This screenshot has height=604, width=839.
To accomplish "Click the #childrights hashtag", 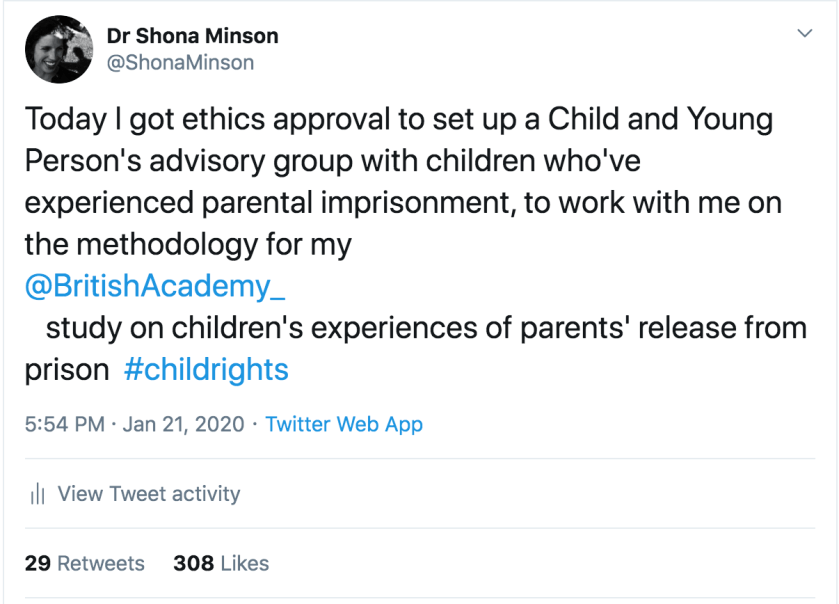I will 206,369.
